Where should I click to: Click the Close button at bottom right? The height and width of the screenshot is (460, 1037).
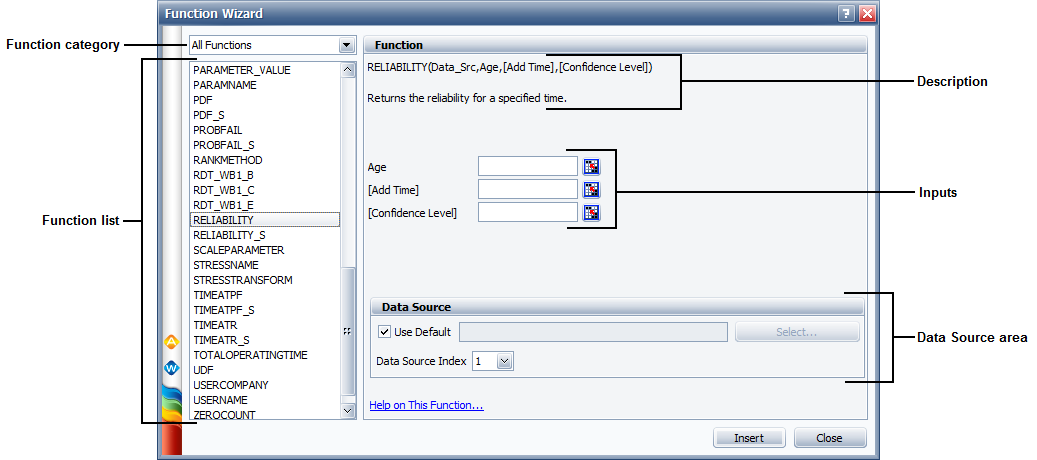[830, 438]
